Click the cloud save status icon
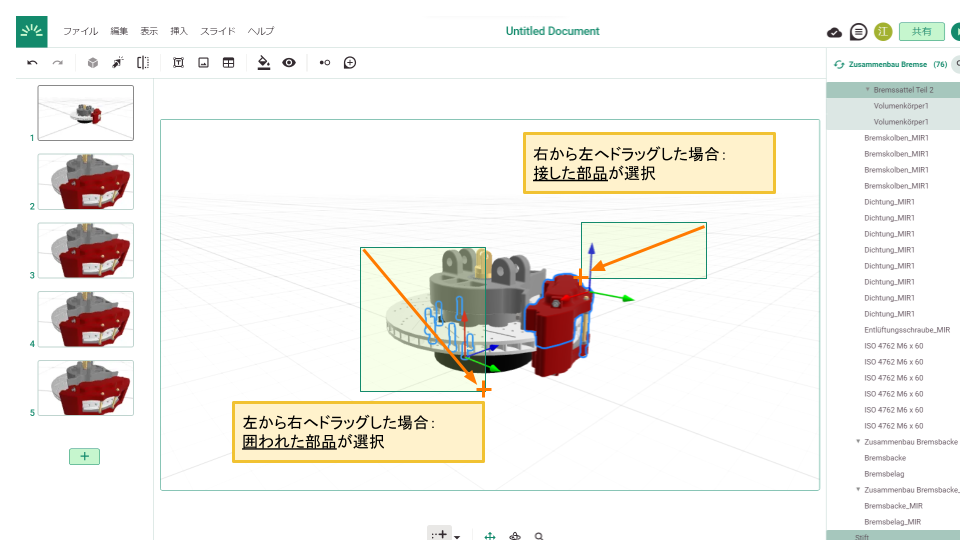The image size is (960, 540). pyautogui.click(x=834, y=32)
